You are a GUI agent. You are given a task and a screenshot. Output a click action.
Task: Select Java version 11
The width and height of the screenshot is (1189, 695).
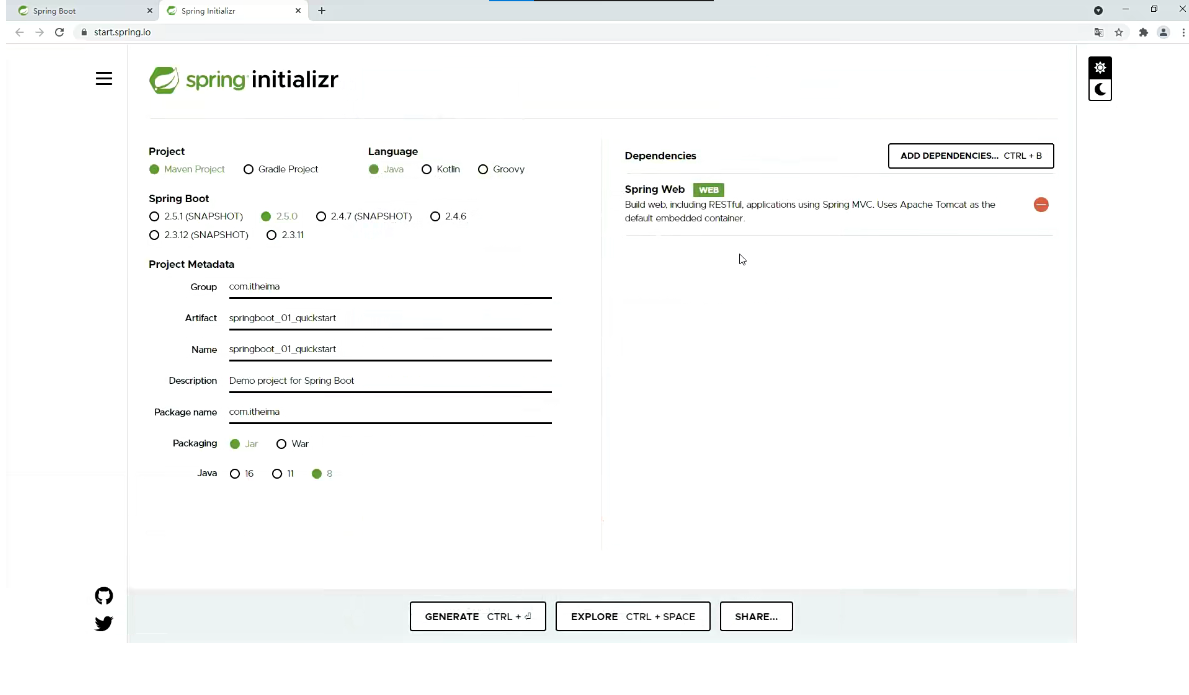coord(277,474)
